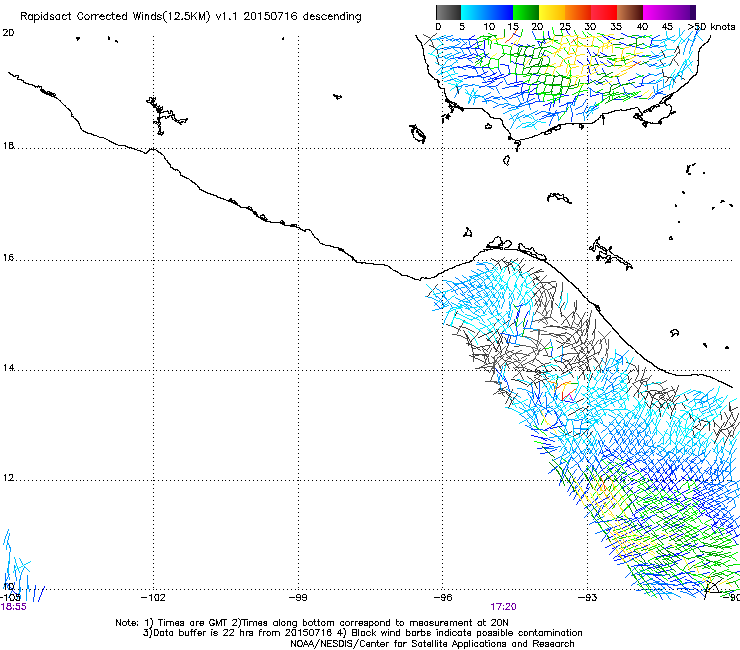Click the purple time stamp '17:20'
740x650 pixels.
[503, 607]
